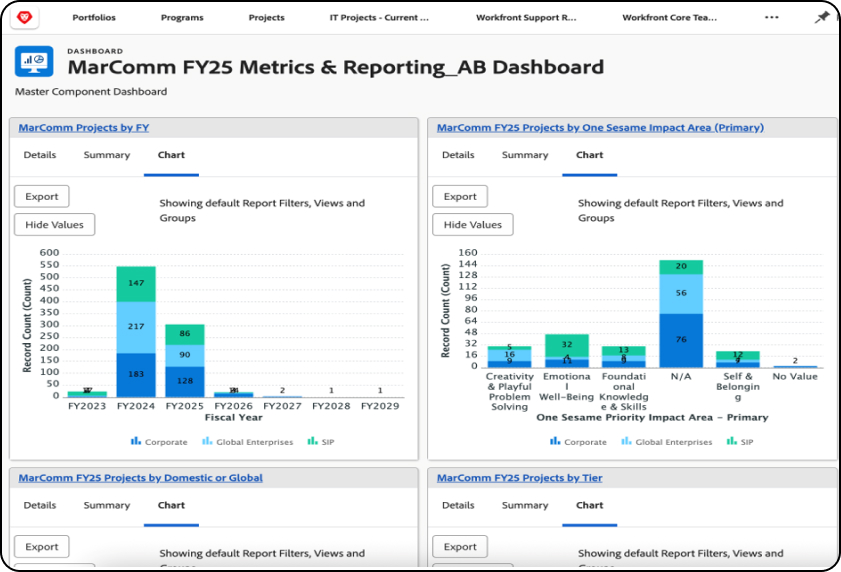
Task: Click 'Master Component Dashboard' description text
Action: point(91,92)
